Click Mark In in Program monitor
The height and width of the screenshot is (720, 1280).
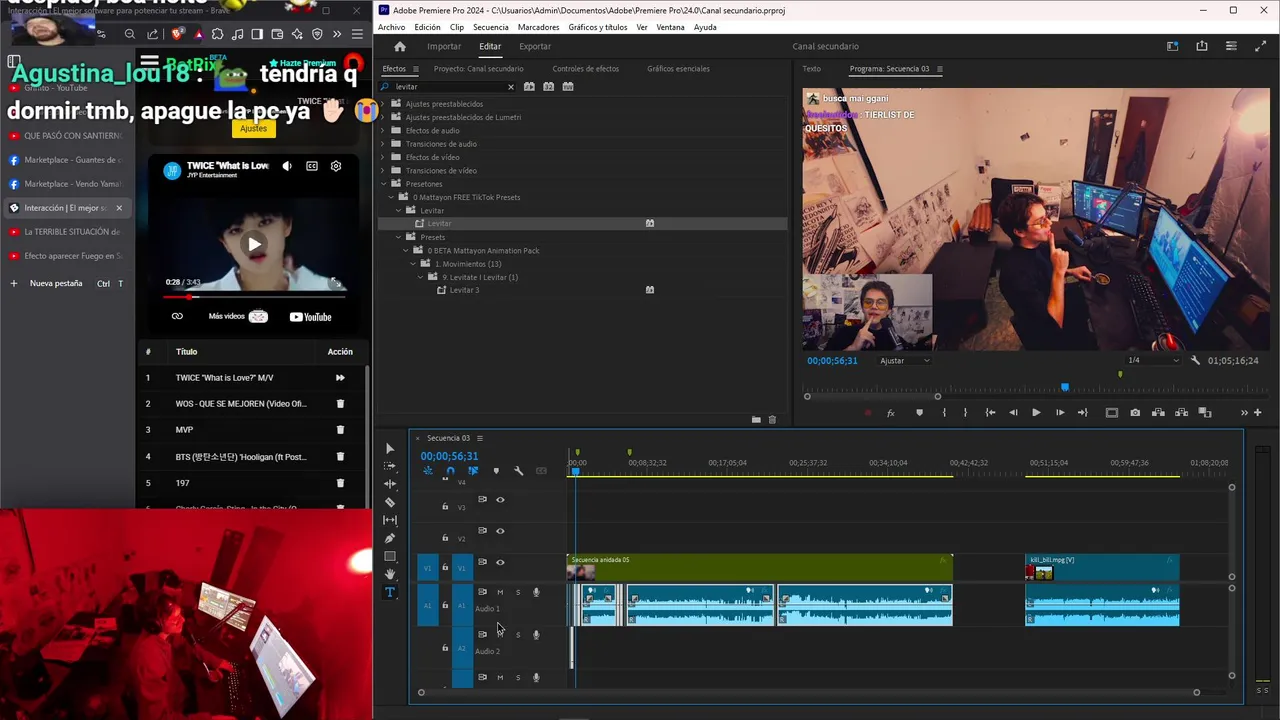944,413
